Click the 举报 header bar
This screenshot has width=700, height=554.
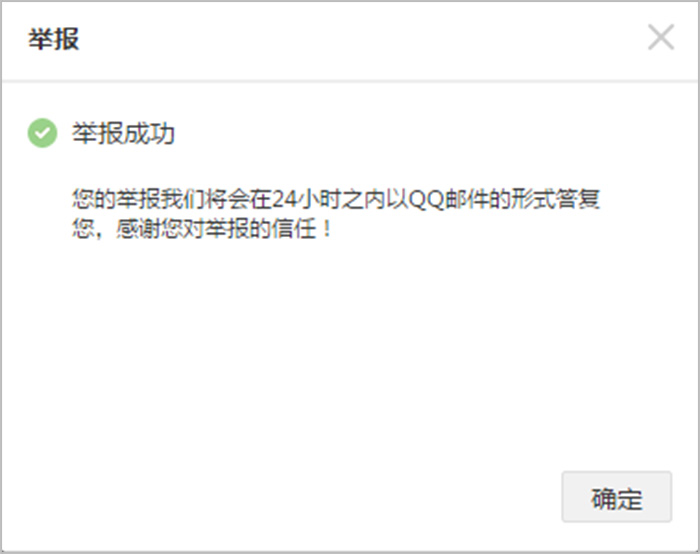pos(350,41)
